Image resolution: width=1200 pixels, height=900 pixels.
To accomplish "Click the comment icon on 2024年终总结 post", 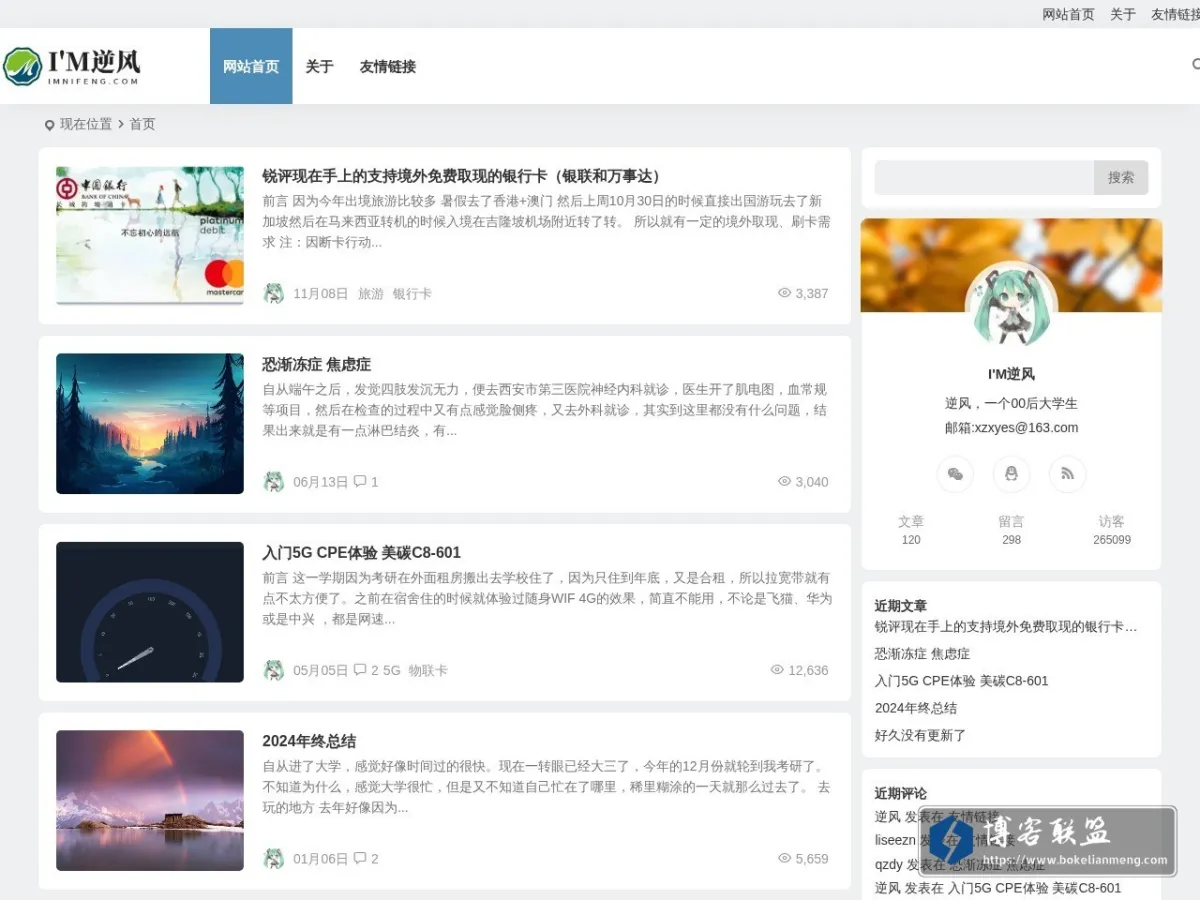I will pos(360,858).
